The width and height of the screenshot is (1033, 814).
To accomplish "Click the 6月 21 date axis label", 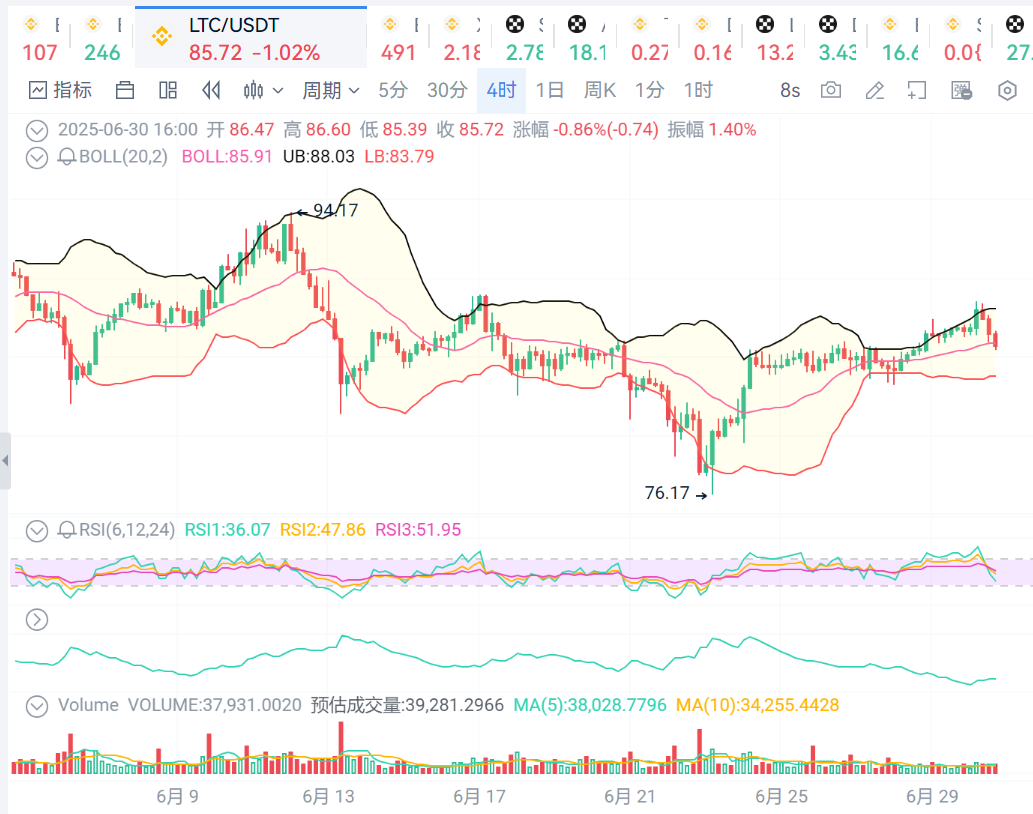I will [630, 796].
